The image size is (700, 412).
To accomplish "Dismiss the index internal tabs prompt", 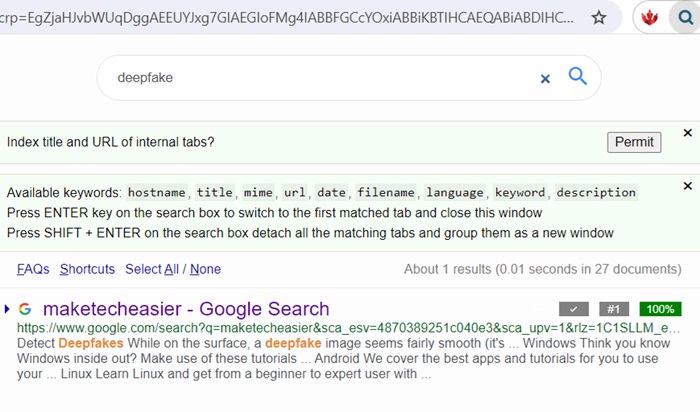I will click(x=688, y=133).
